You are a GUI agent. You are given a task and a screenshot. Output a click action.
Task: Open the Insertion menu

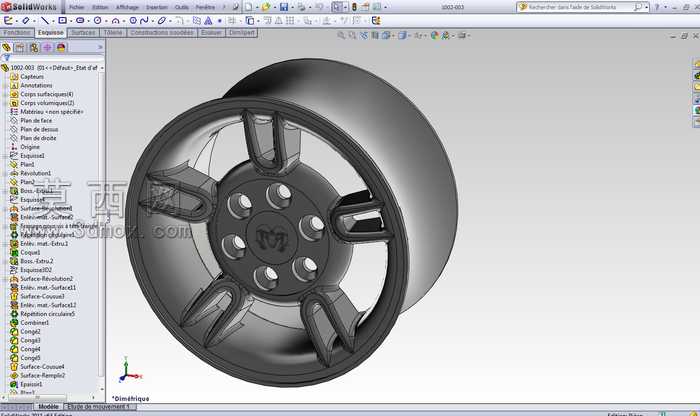pyautogui.click(x=157, y=7)
